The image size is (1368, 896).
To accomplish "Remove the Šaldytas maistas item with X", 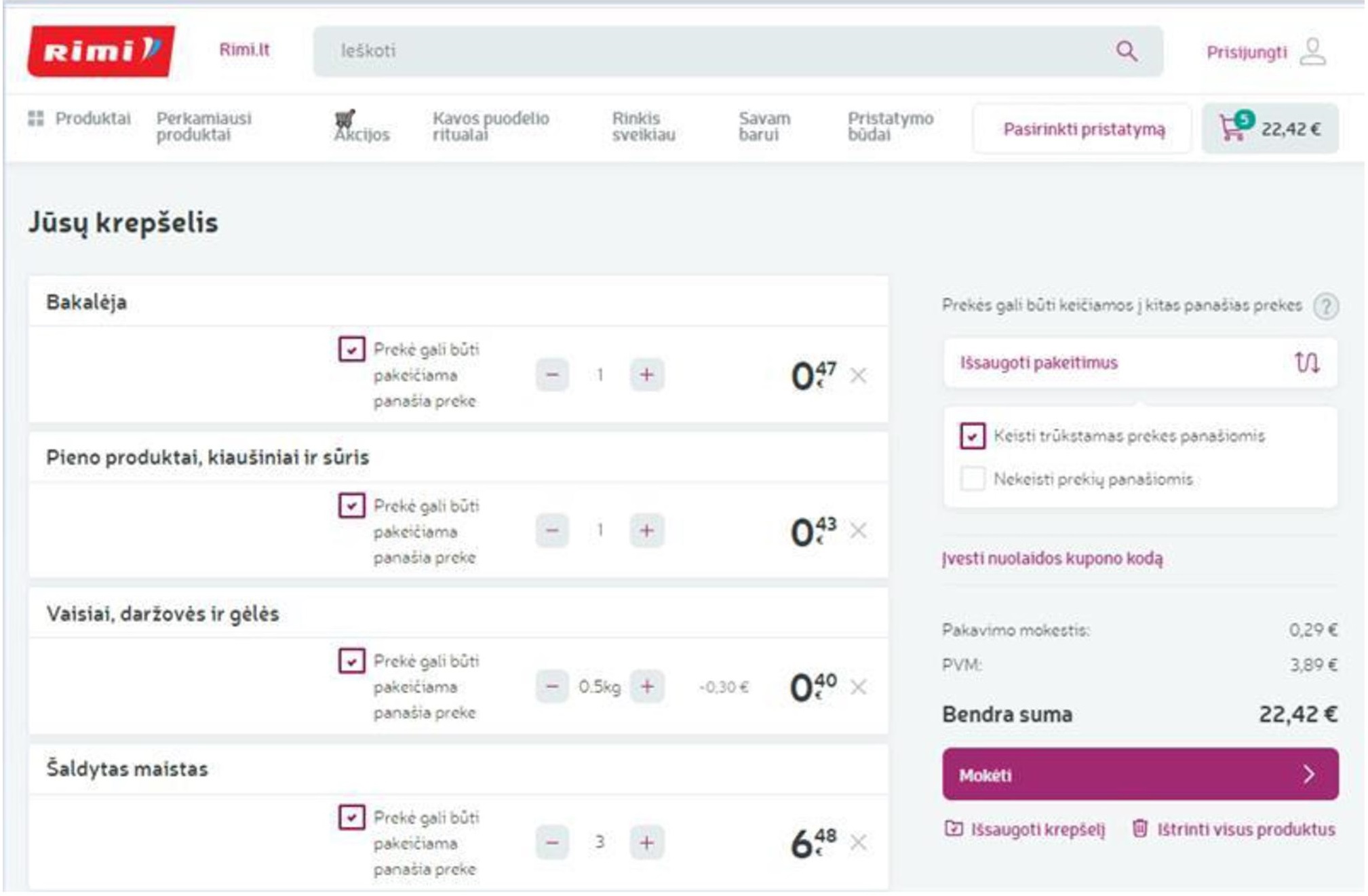I will [x=858, y=842].
